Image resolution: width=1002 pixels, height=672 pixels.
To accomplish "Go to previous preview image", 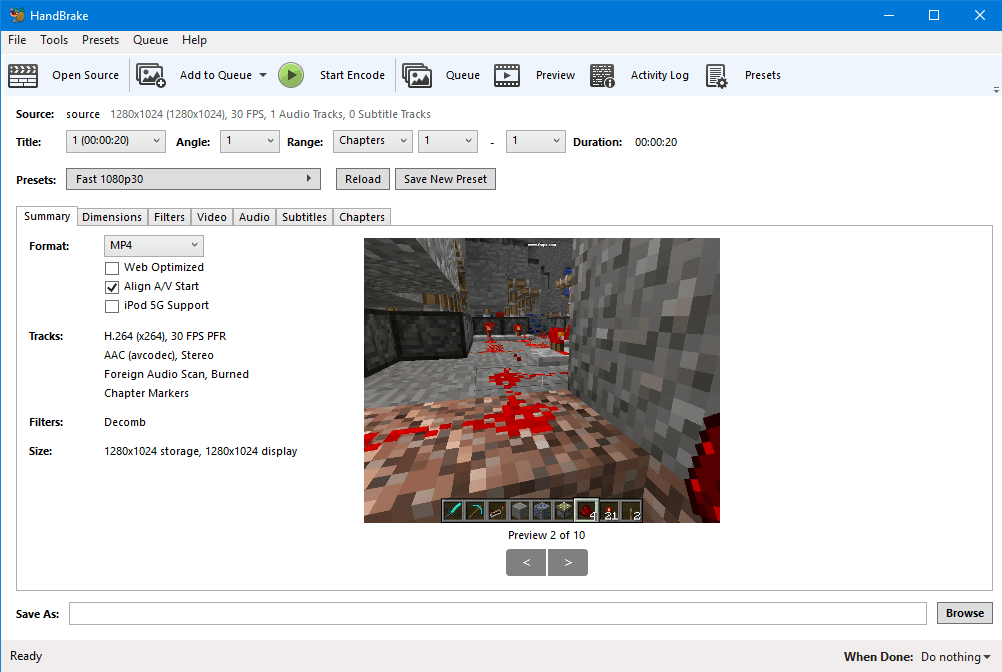I will click(x=526, y=563).
